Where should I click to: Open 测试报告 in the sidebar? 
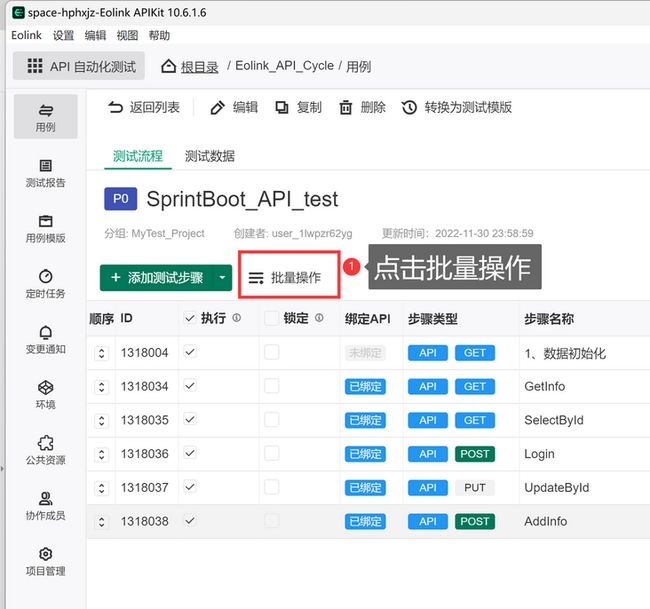click(46, 173)
